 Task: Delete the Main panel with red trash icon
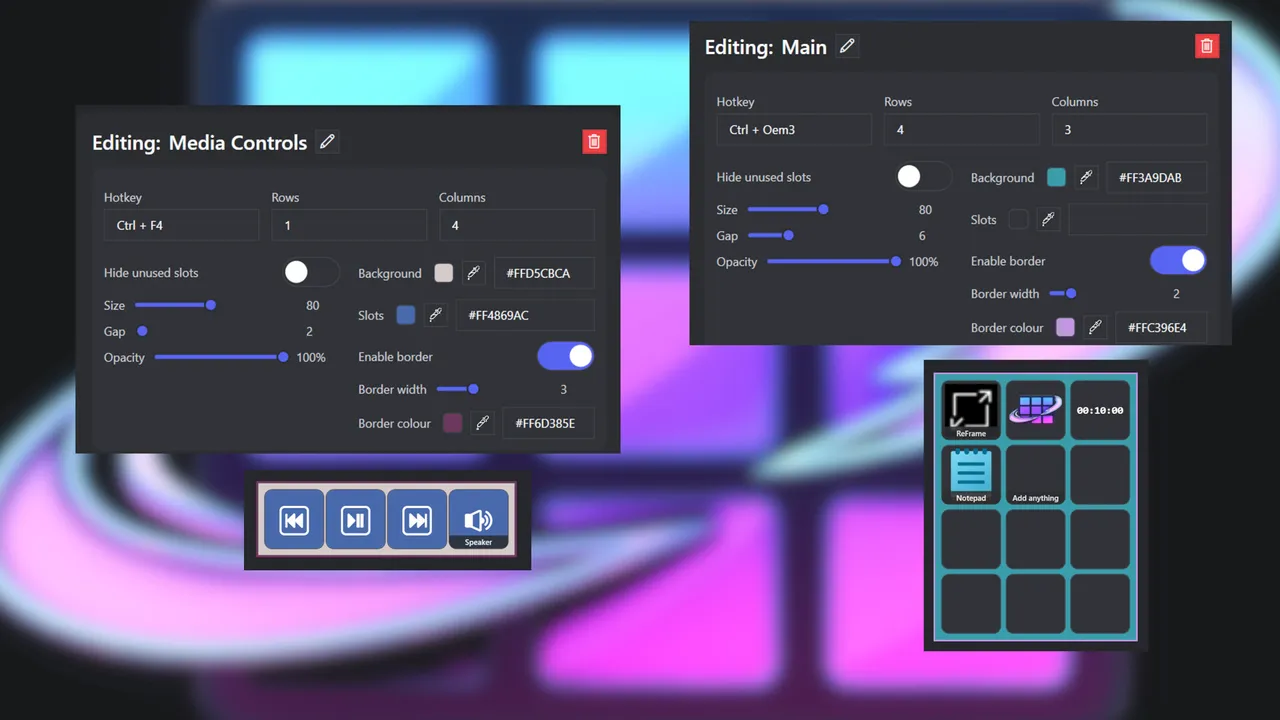pos(1207,46)
